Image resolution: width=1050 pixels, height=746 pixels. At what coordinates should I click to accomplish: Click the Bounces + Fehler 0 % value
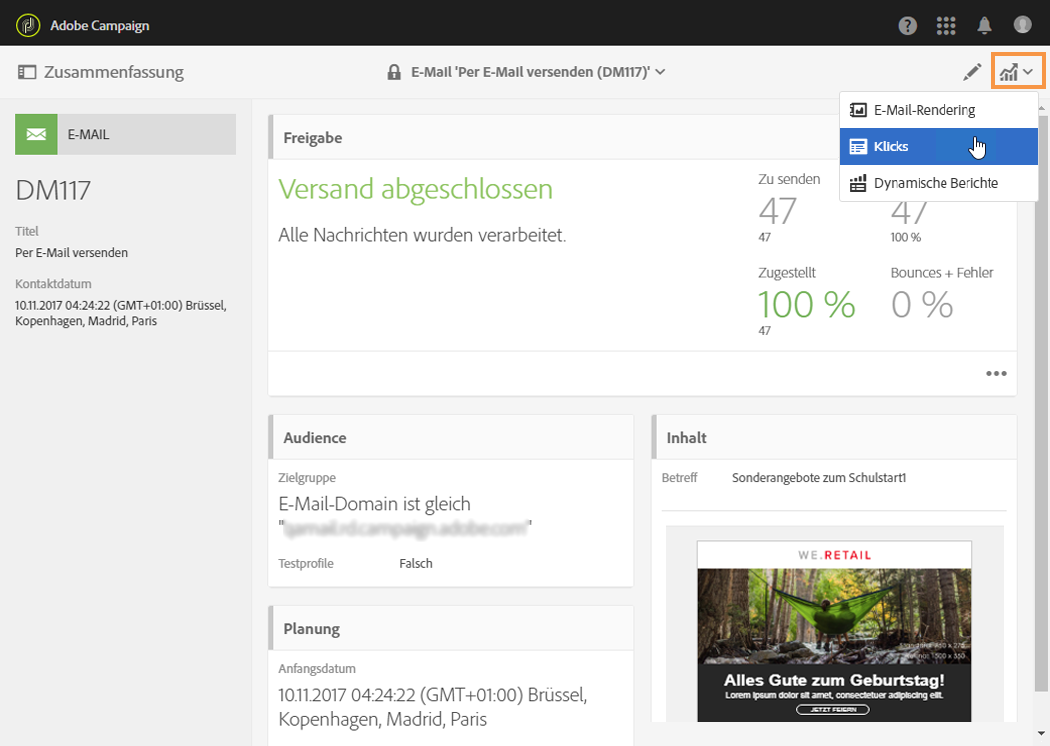pyautogui.click(x=921, y=305)
